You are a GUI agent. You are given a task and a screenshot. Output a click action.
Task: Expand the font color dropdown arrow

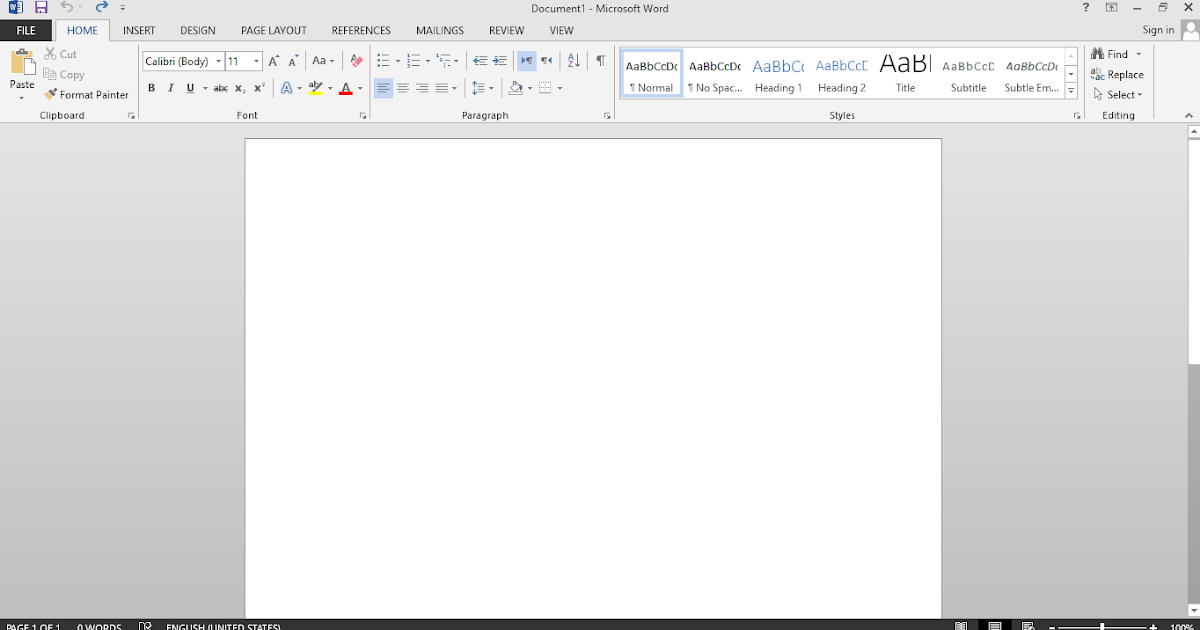(360, 88)
